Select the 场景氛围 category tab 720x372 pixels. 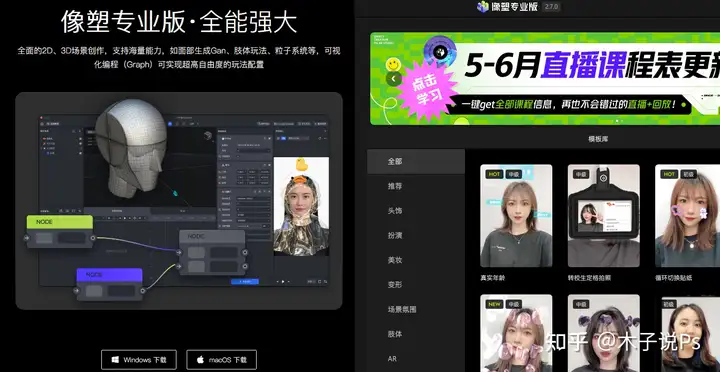416,310
